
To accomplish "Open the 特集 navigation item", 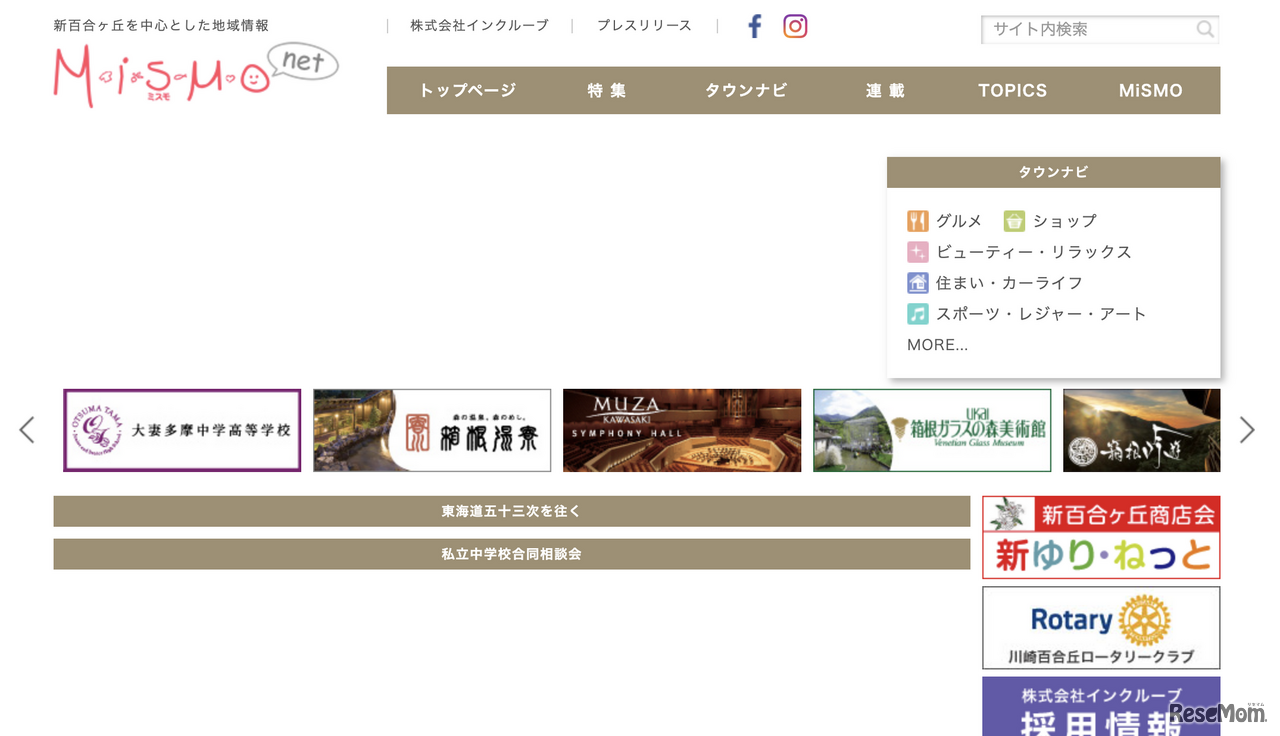I will 607,90.
